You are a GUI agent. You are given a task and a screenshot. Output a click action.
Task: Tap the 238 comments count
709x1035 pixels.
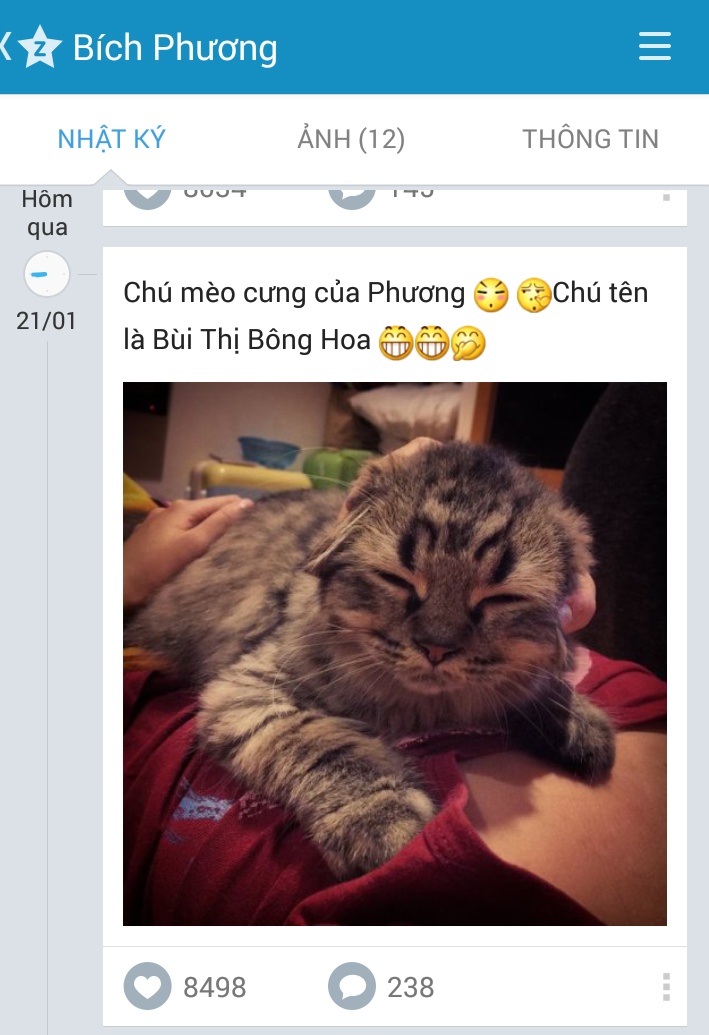pyautogui.click(x=411, y=987)
